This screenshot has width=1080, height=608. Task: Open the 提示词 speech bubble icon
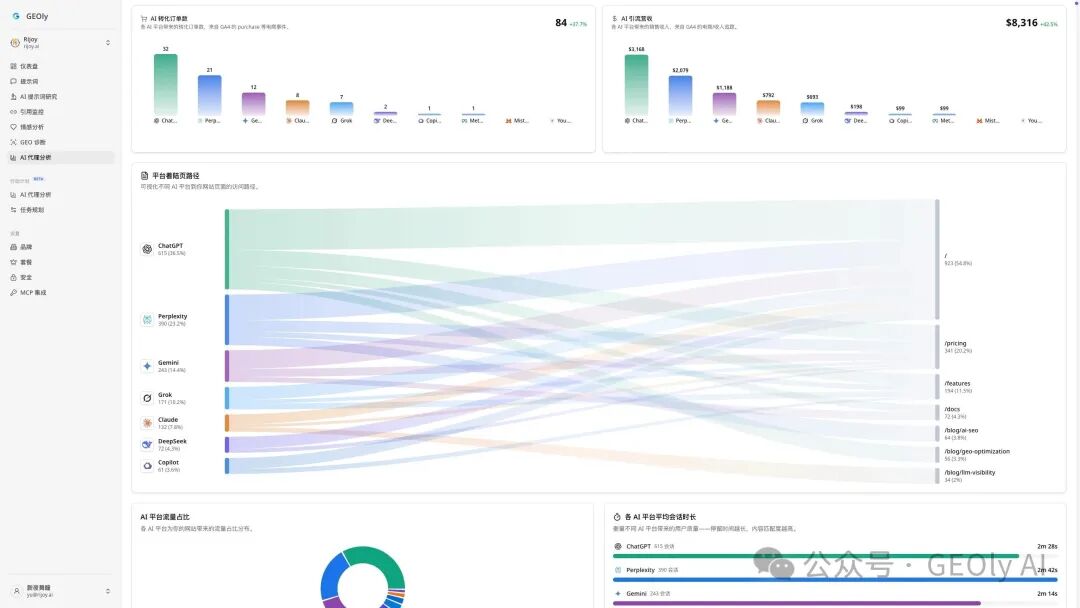(x=13, y=81)
